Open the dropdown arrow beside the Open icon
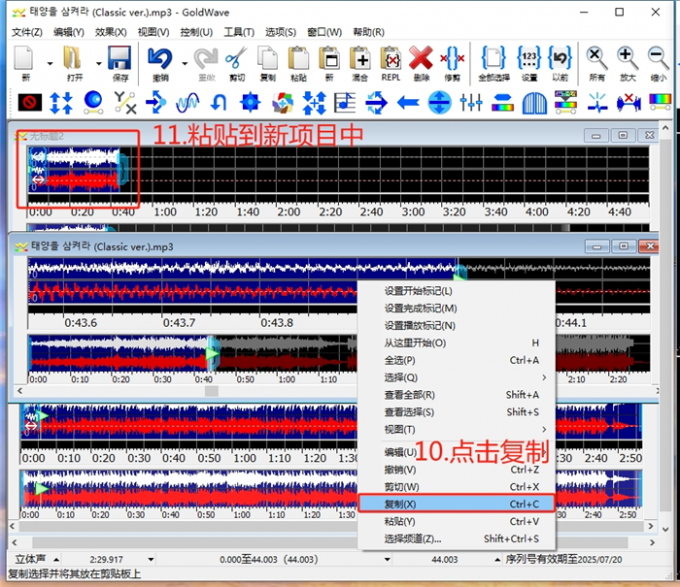Screen dimensions: 680x587 (99, 64)
